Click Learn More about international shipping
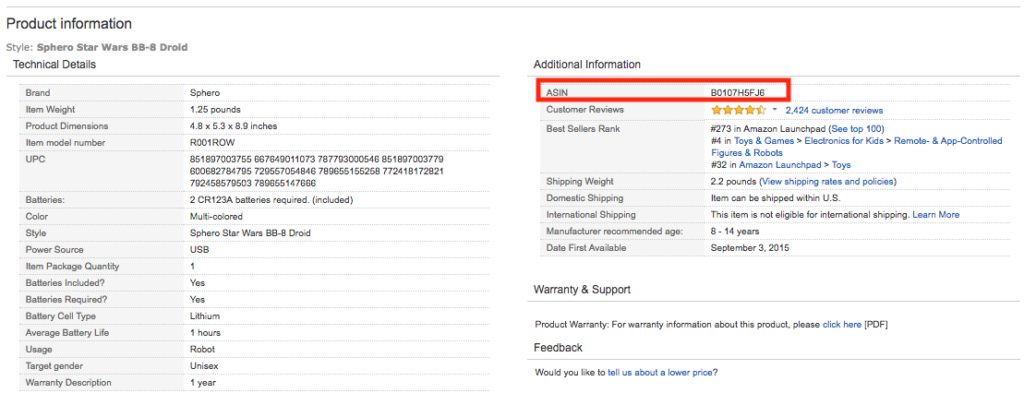 pos(936,214)
